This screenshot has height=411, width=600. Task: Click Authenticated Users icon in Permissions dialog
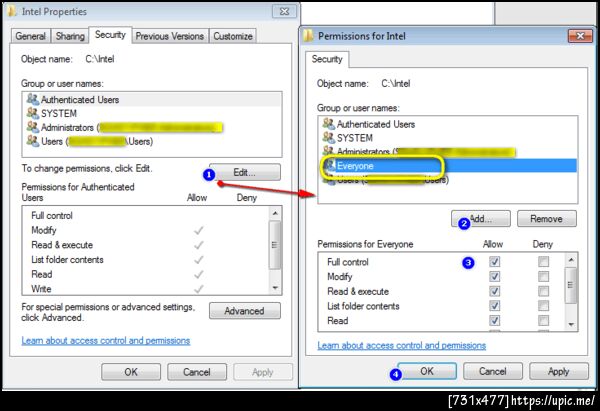click(x=329, y=124)
